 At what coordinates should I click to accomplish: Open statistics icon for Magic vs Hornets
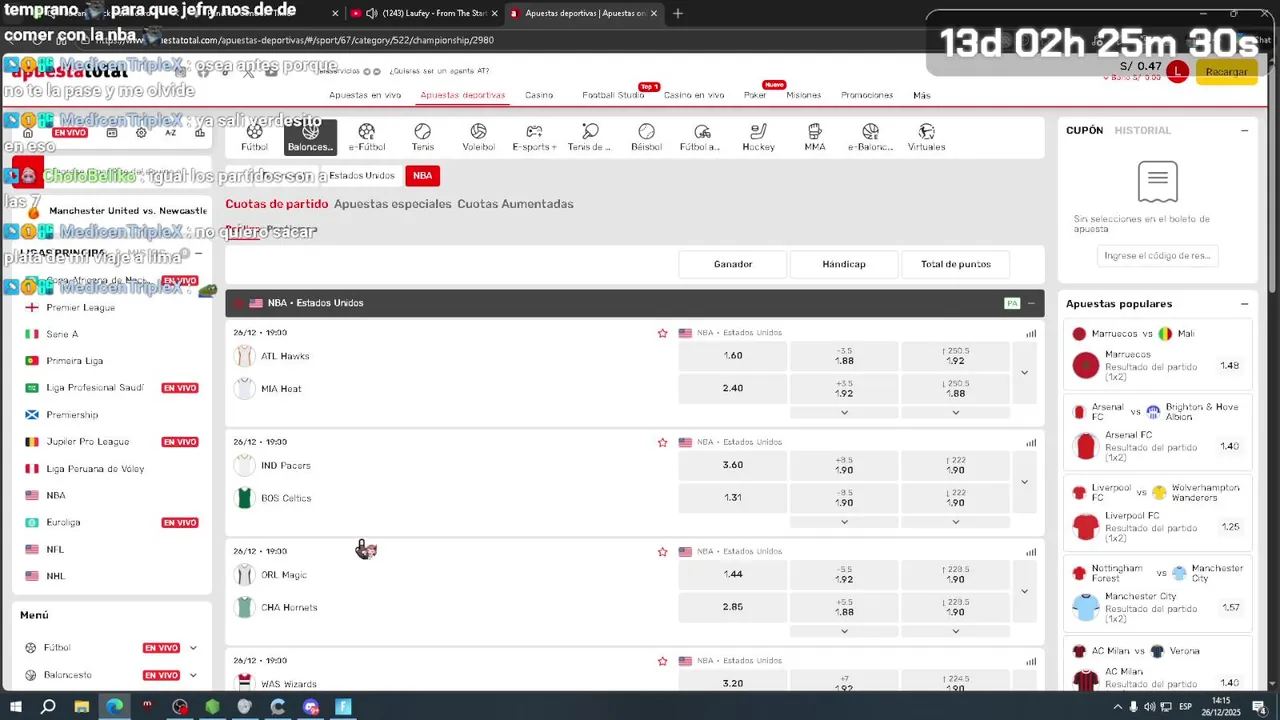tap(1031, 552)
